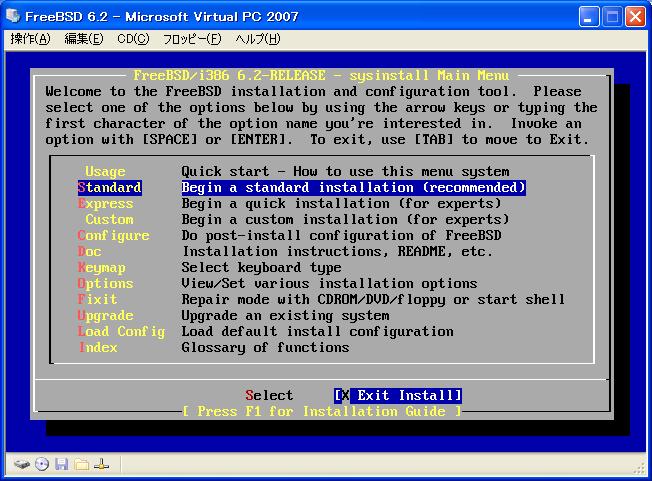Open the 編集(E) menu

pyautogui.click(x=84, y=39)
